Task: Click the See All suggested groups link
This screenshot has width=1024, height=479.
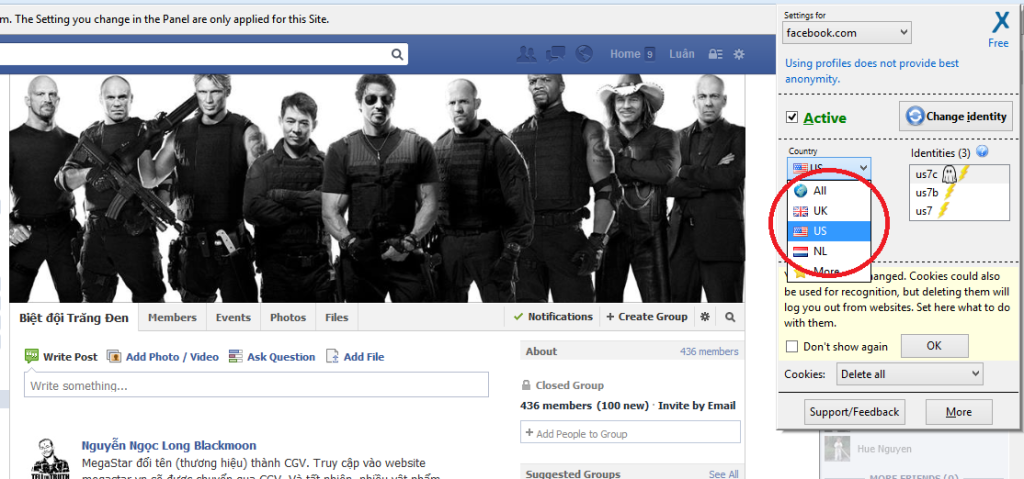Action: tap(724, 474)
